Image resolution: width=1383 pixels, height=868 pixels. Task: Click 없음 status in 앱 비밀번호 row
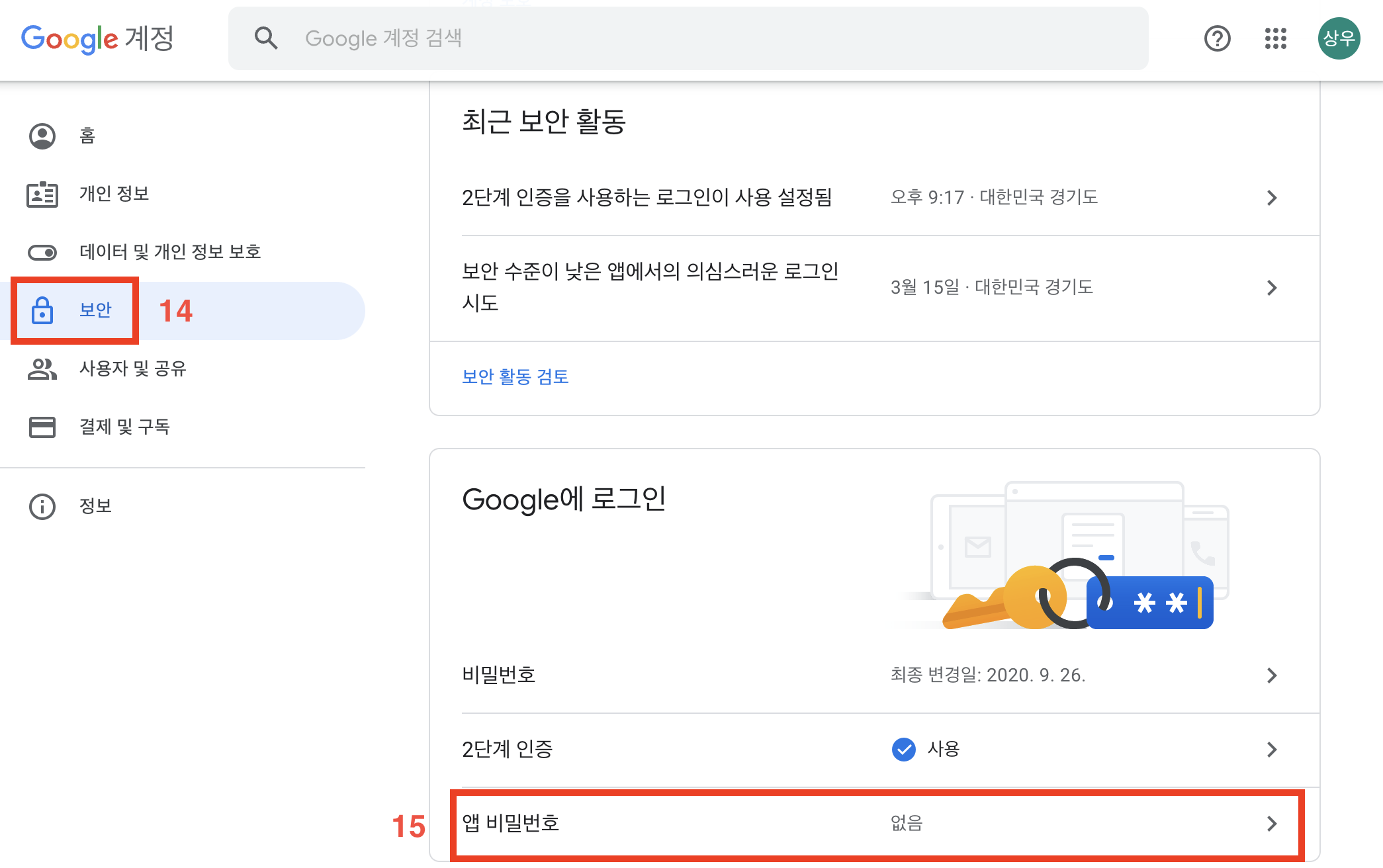pyautogui.click(x=907, y=823)
